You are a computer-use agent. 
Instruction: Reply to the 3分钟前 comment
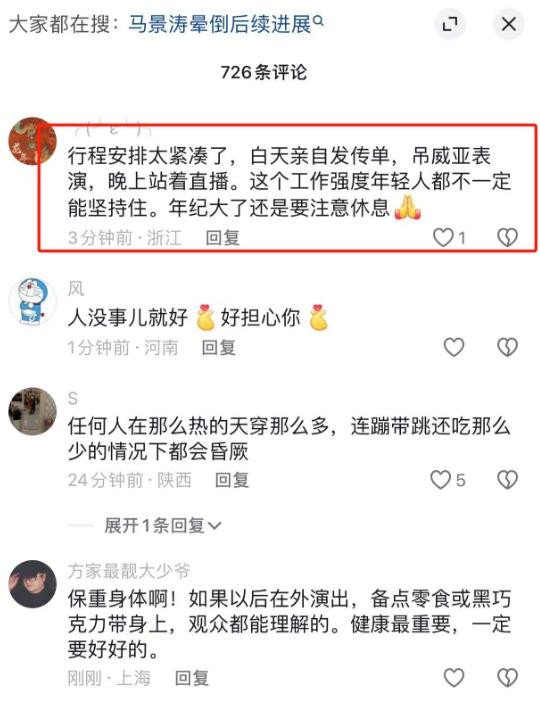click(222, 238)
